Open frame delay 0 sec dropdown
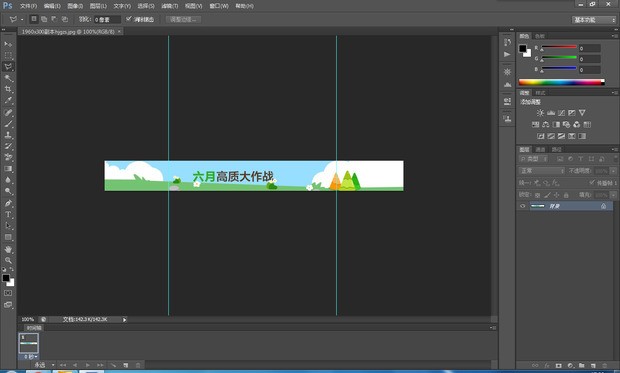Viewport: 620px width, 373px height. pyautogui.click(x=31, y=357)
